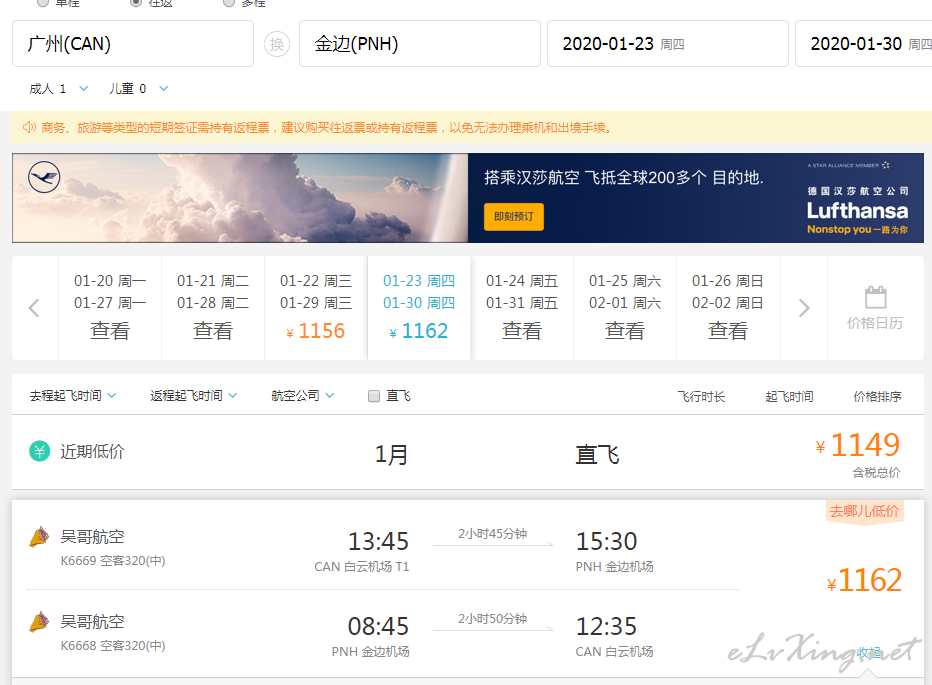Click the 2020-01-30 return date field
This screenshot has height=685, width=932.
[864, 44]
